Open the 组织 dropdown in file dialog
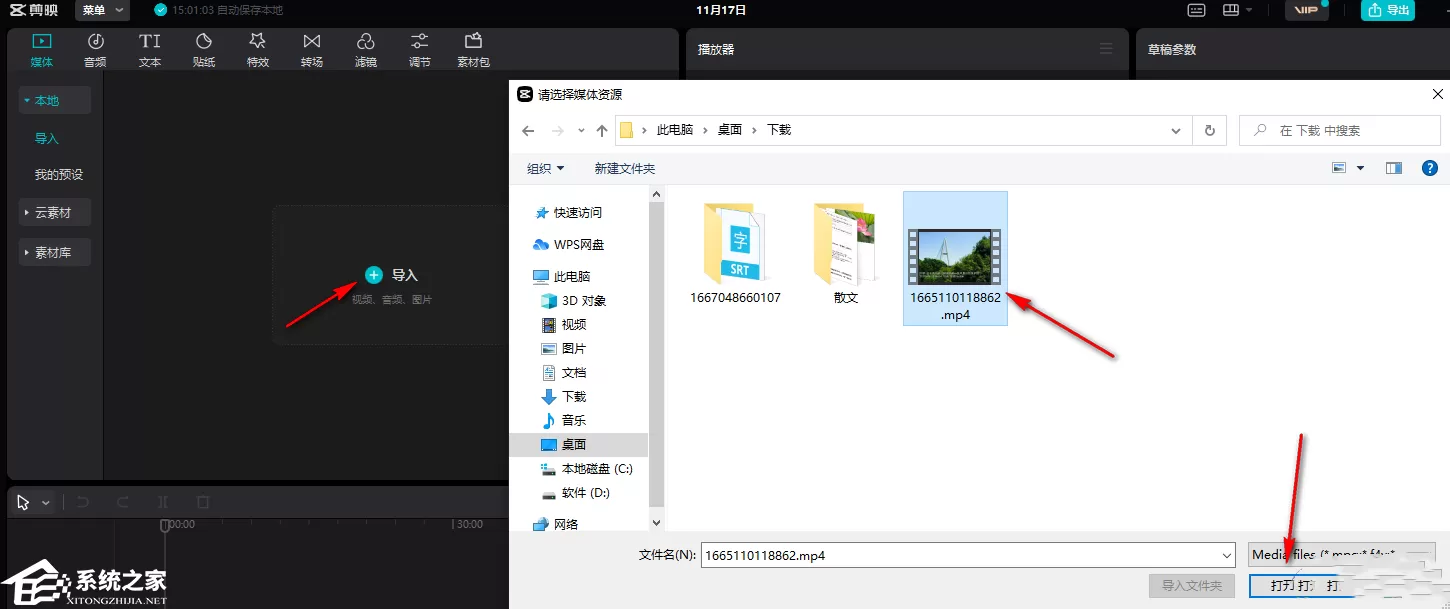Image resolution: width=1450 pixels, height=609 pixels. [x=546, y=168]
